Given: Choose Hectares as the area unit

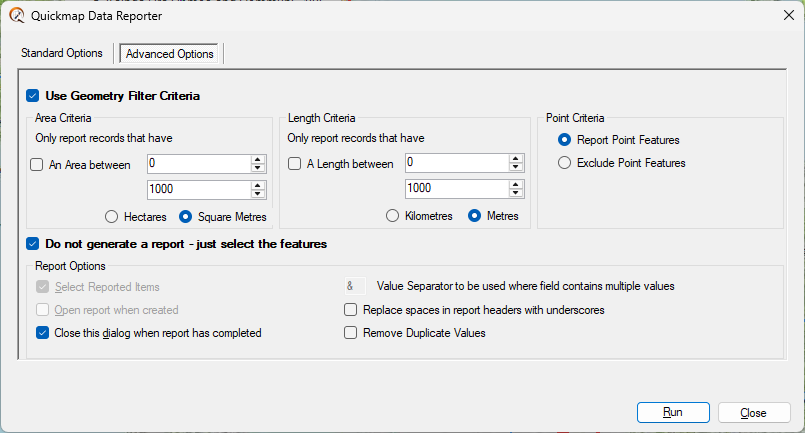Looking at the screenshot, I should pos(112,216).
